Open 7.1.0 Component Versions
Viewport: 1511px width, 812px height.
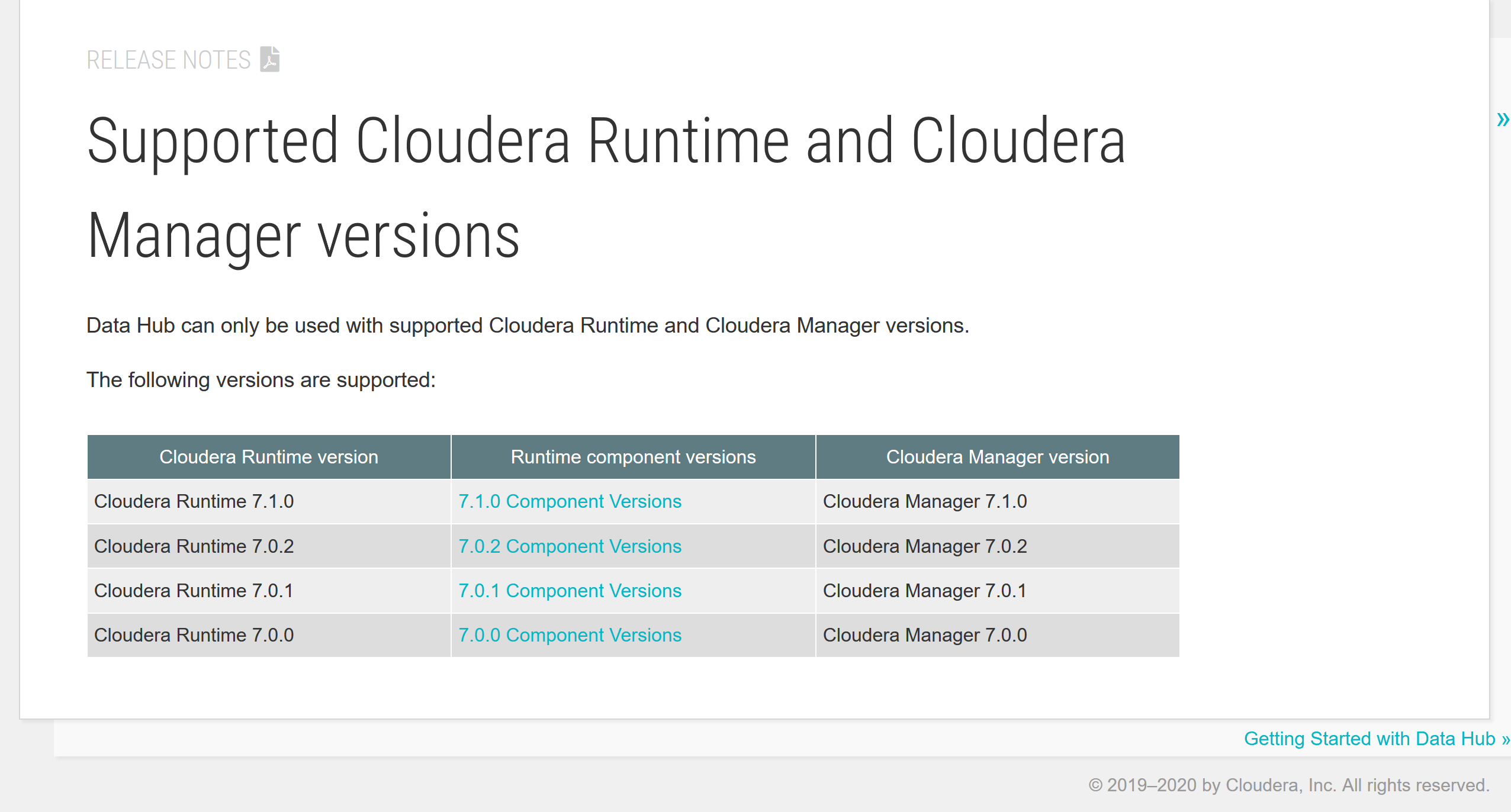point(570,501)
